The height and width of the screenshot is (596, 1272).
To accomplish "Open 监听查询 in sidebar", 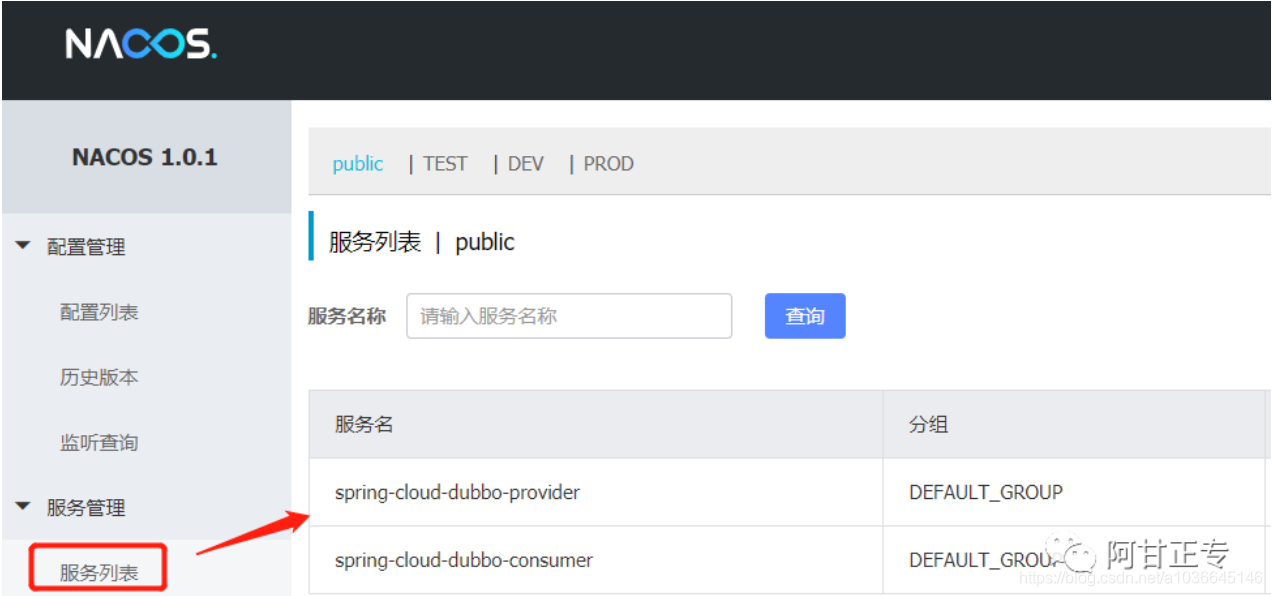I will coord(99,442).
